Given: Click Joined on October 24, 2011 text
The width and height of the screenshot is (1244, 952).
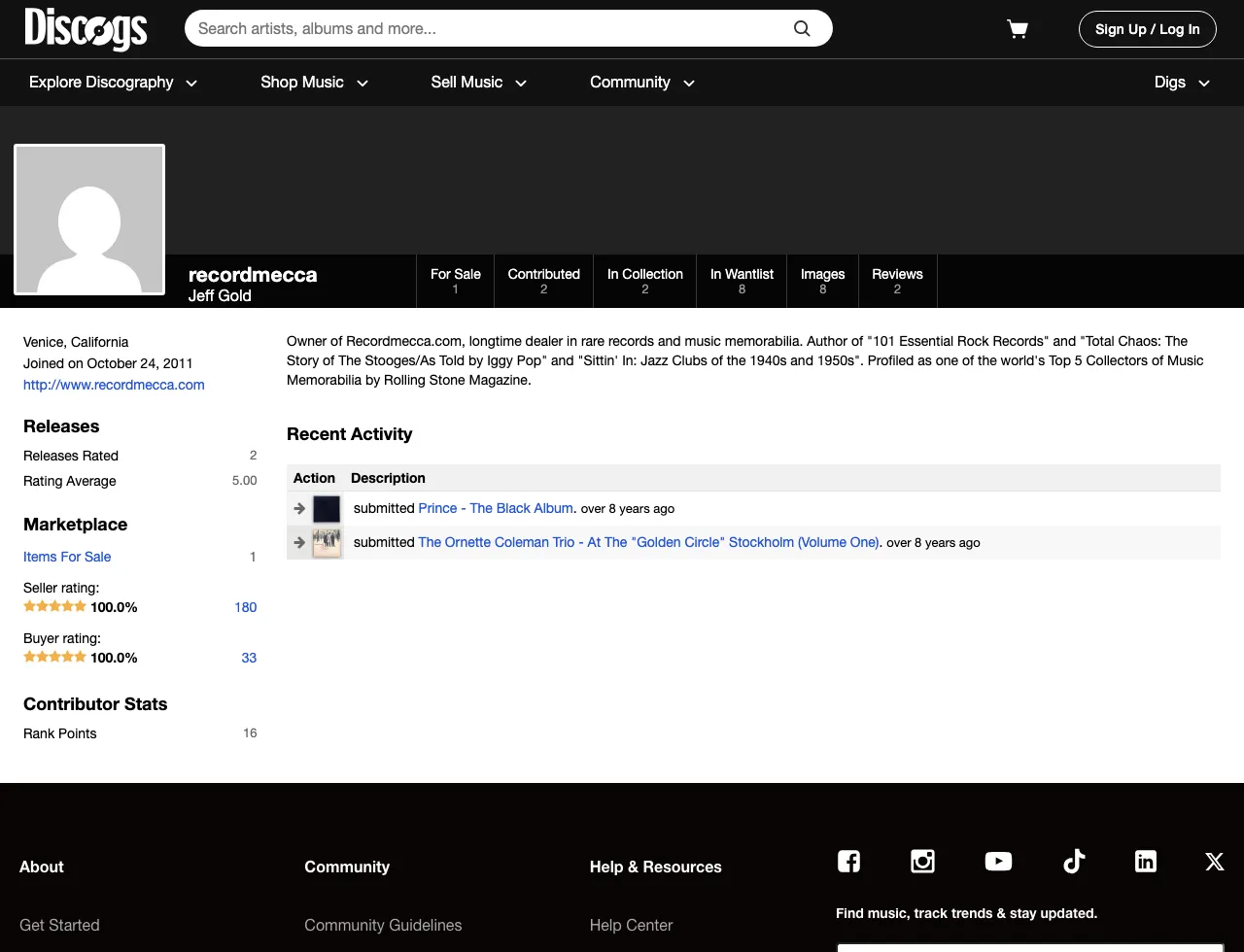Looking at the screenshot, I should pyautogui.click(x=108, y=363).
